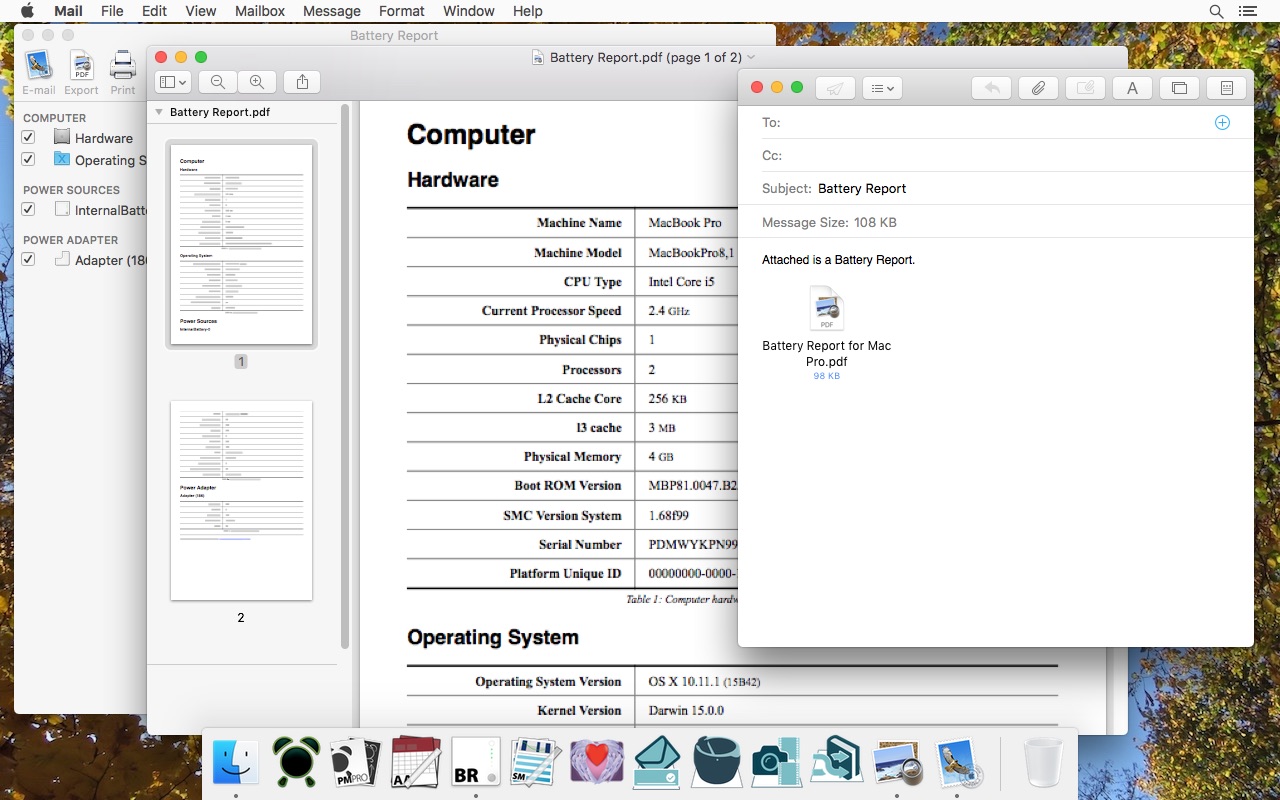Uncheck the InternalBattery checkbox
The height and width of the screenshot is (800, 1280).
[28, 209]
